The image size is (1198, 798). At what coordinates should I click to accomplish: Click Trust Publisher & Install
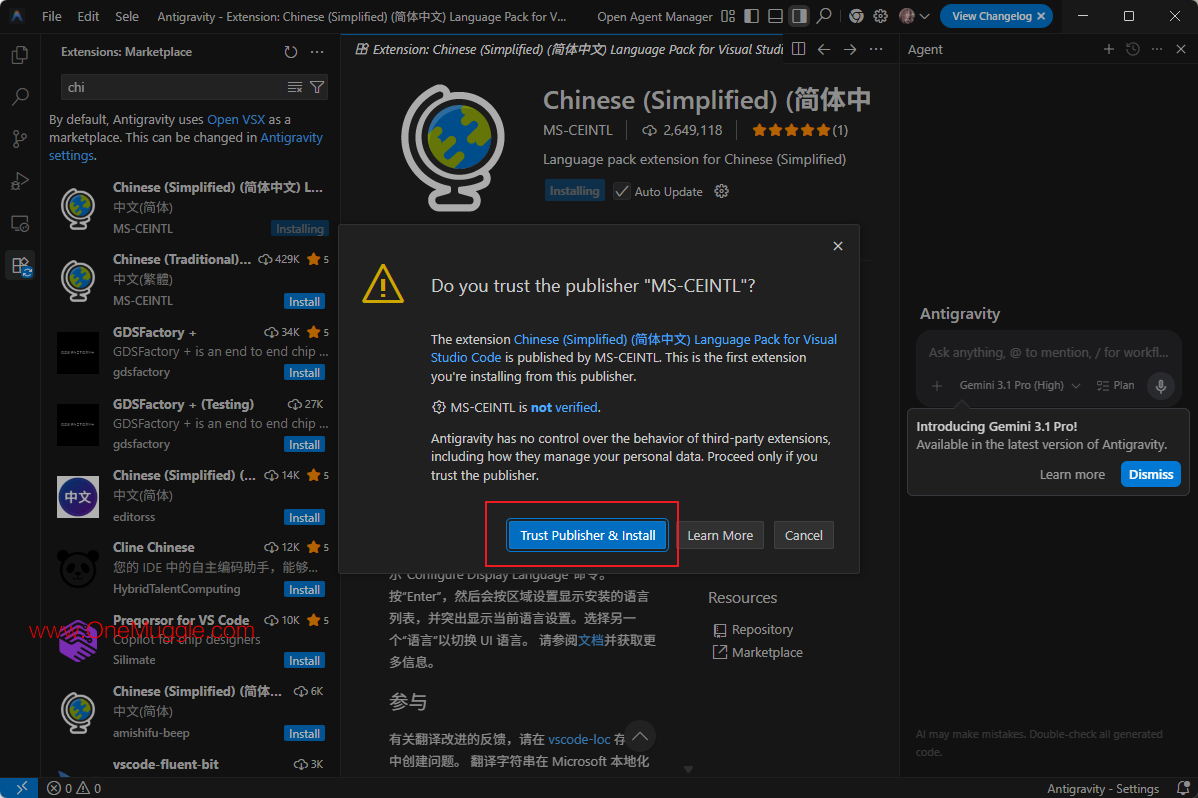[x=588, y=535]
